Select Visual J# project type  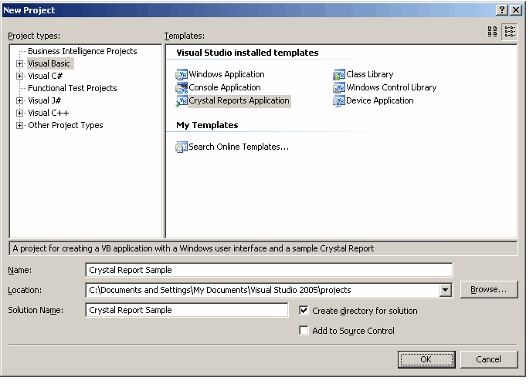(44, 101)
